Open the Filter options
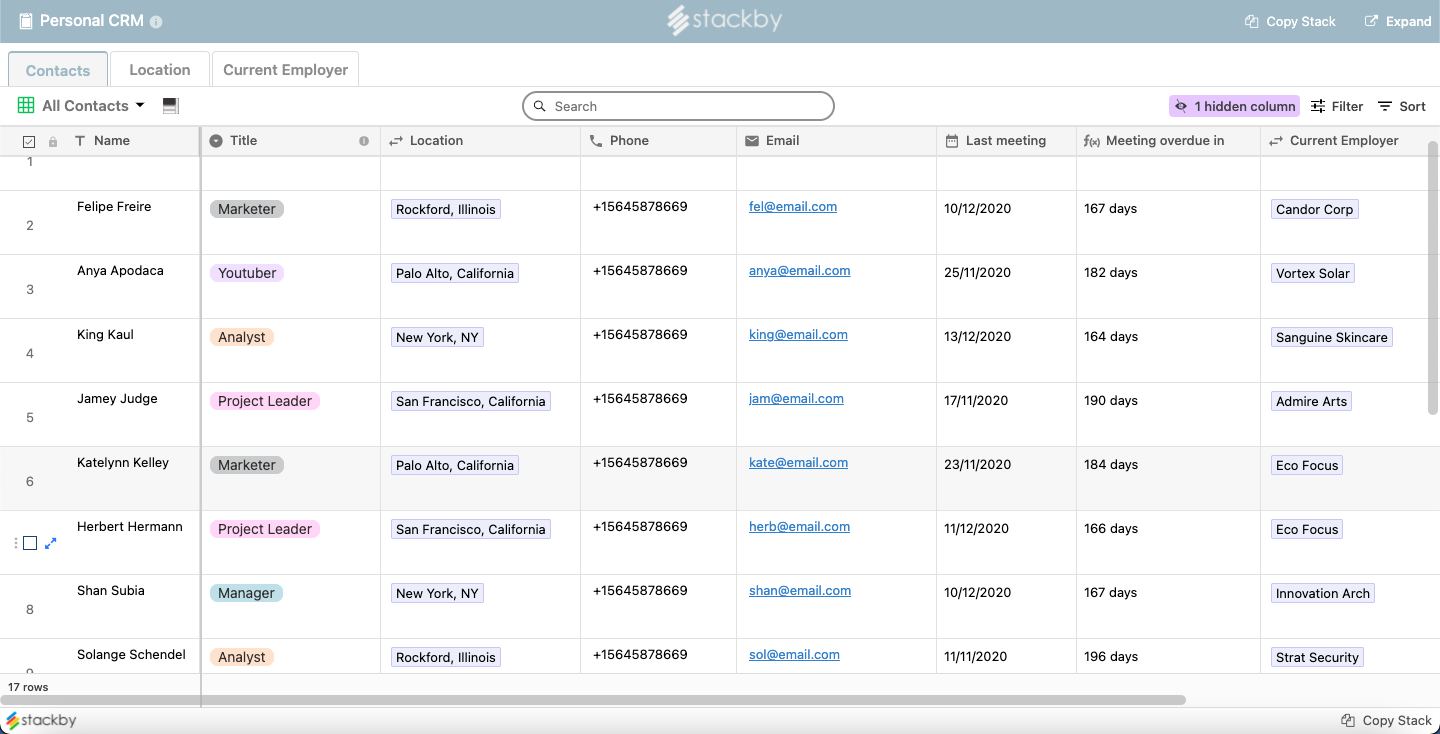Screen dimensions: 1440x734 (1337, 106)
